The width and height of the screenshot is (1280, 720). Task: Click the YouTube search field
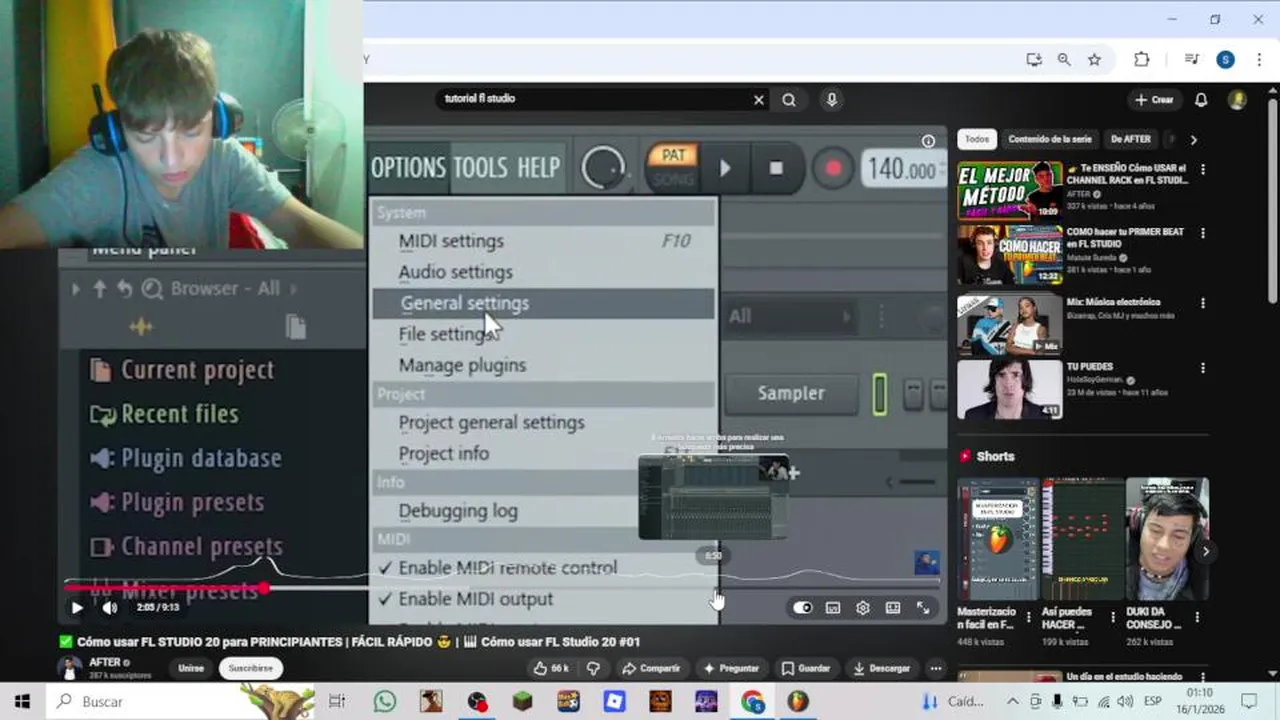tap(600, 99)
